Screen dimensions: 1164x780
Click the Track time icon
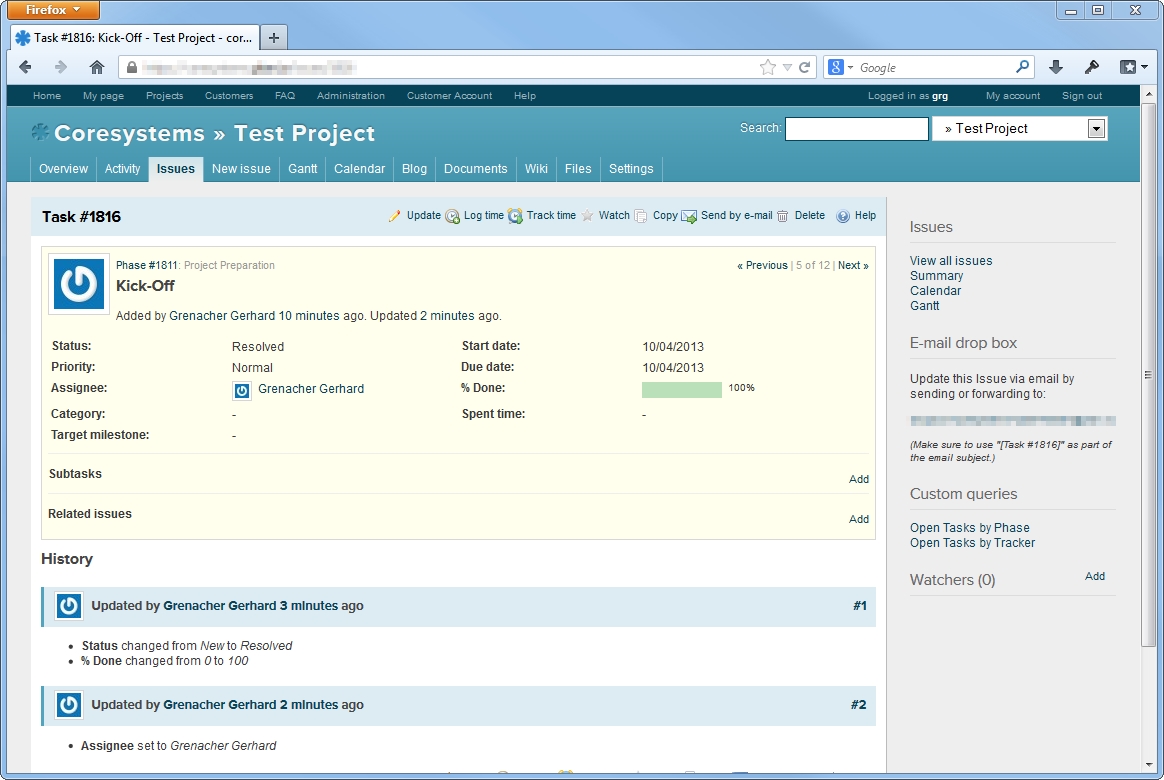(515, 216)
